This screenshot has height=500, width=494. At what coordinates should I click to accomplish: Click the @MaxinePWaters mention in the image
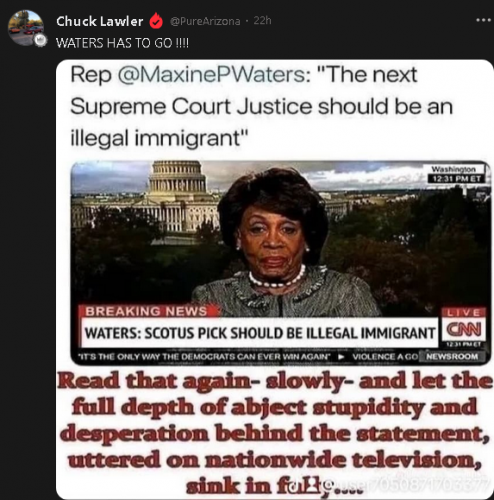tap(210, 75)
